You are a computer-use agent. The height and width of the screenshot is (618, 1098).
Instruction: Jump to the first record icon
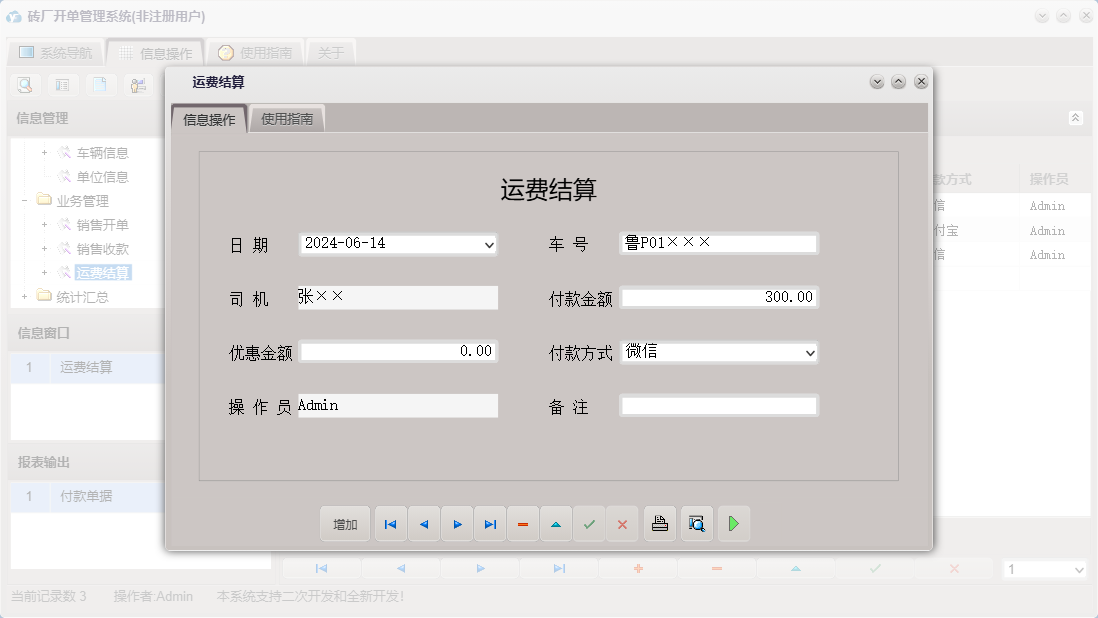click(x=390, y=523)
